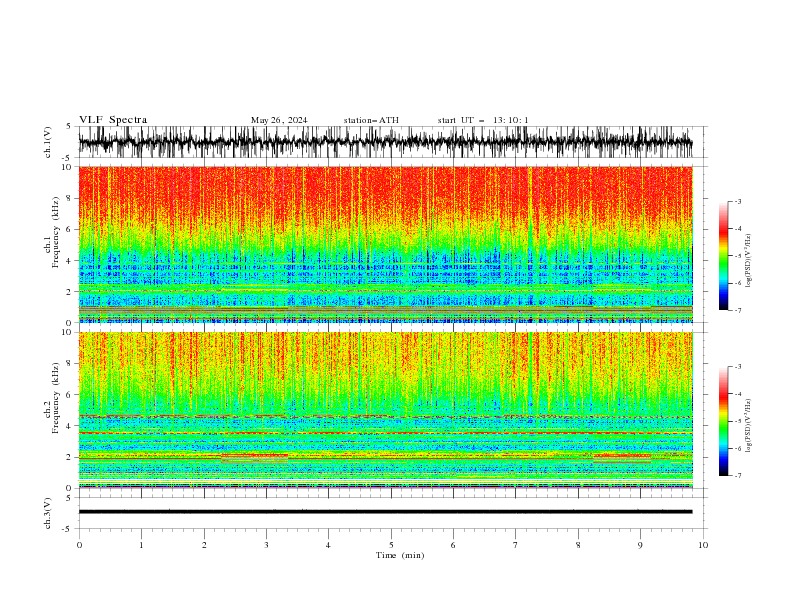Screen dimensions: 792x612
Task: Click the ch.2 Frequency (kHz) axis label
Action: [x=53, y=398]
